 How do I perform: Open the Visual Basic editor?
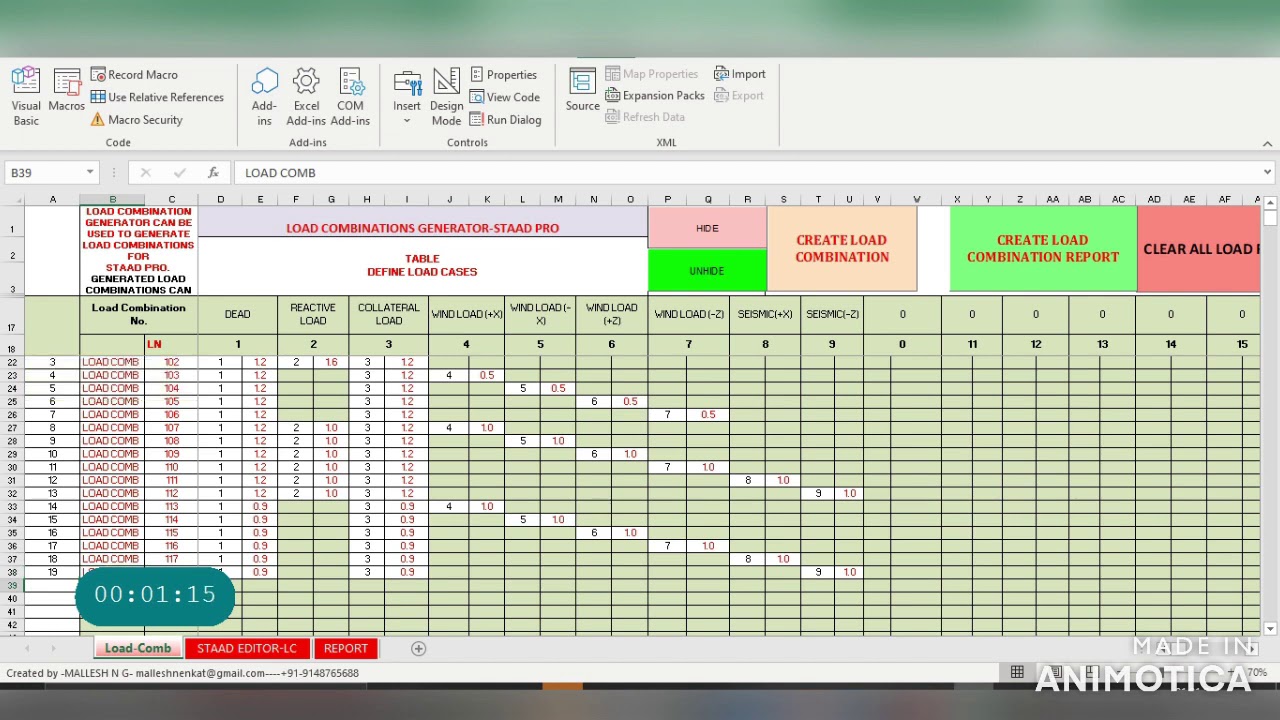[26, 97]
